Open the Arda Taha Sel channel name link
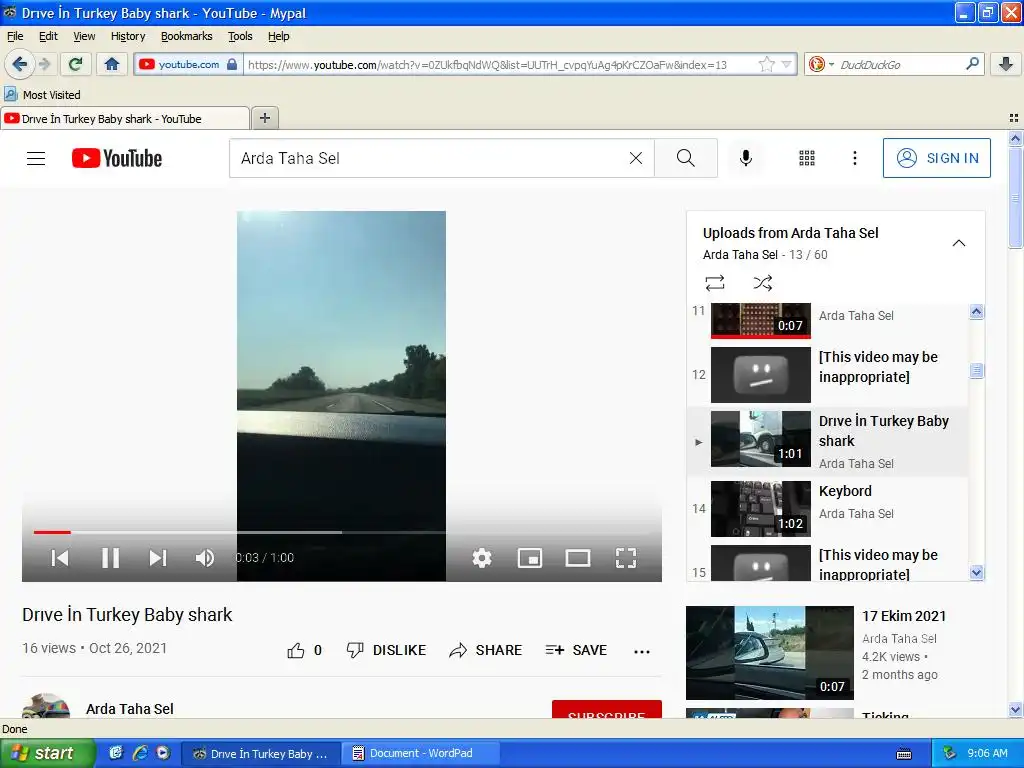This screenshot has height=768, width=1024. point(130,709)
